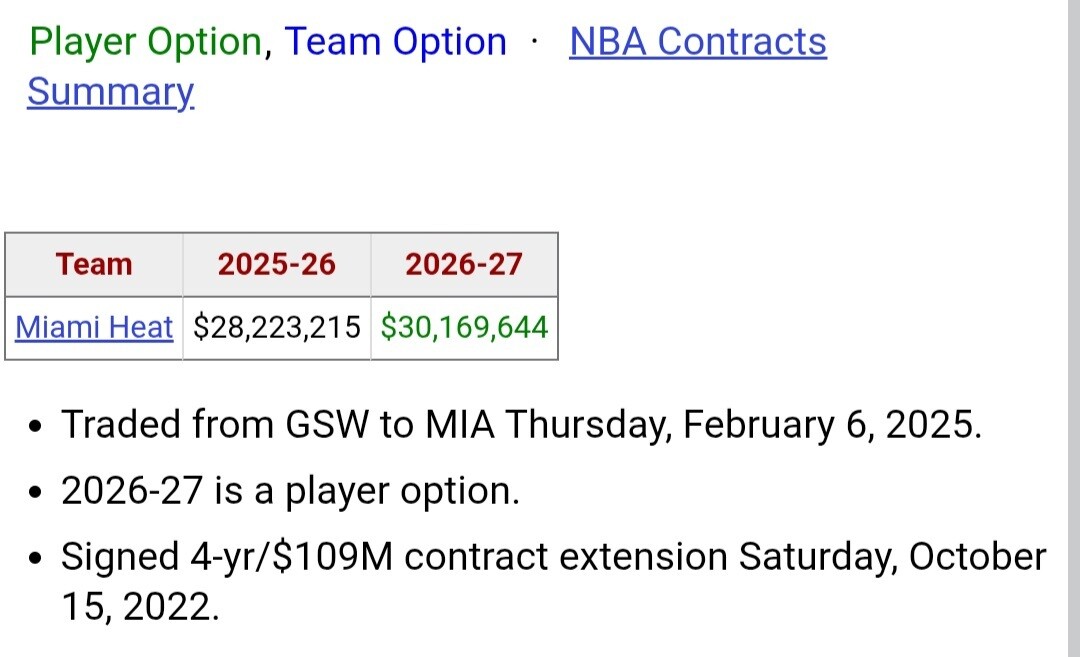The height and width of the screenshot is (657, 1080).
Task: Select the 2026-27 column header
Action: tap(464, 264)
